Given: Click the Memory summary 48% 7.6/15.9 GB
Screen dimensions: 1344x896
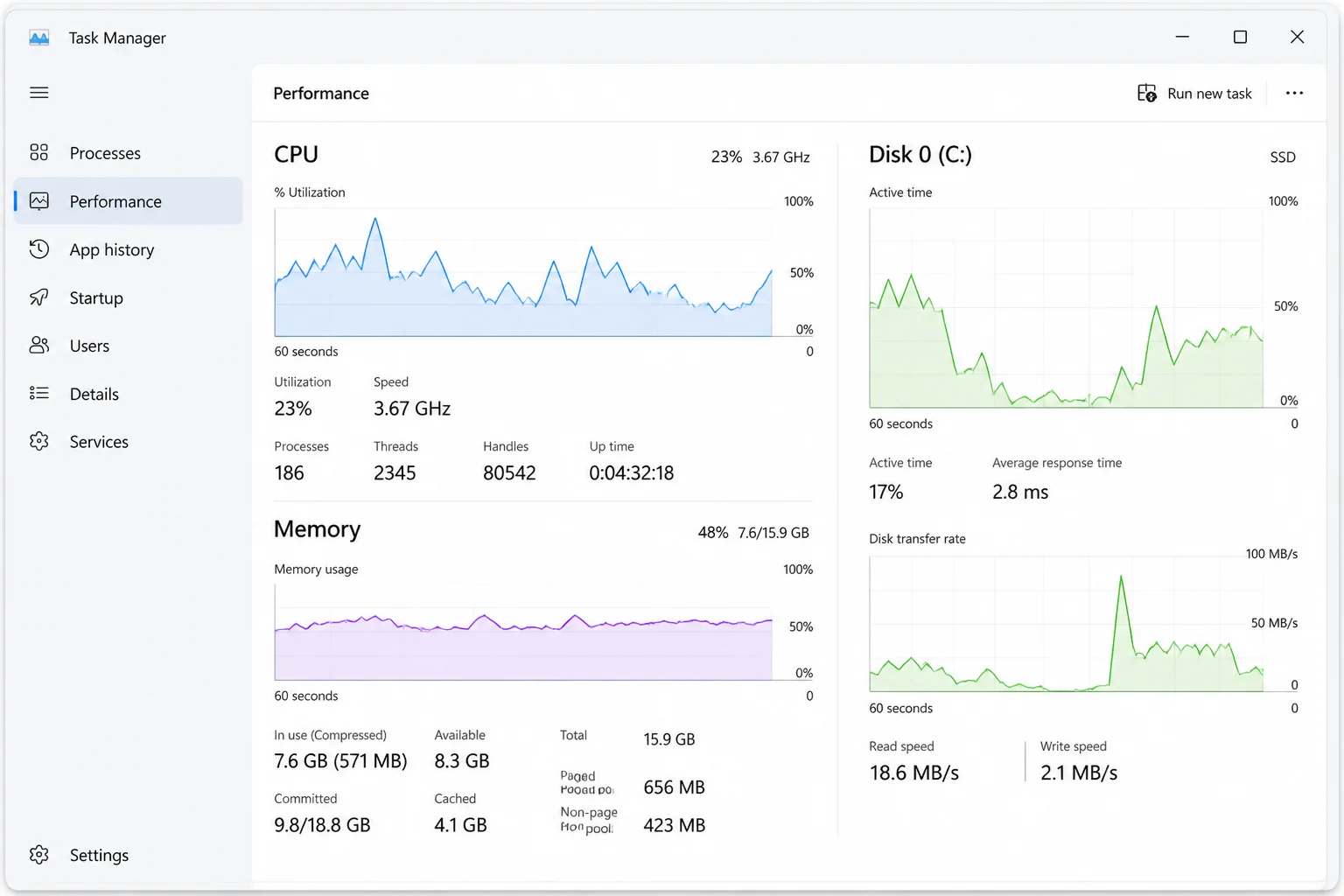Looking at the screenshot, I should click(753, 533).
